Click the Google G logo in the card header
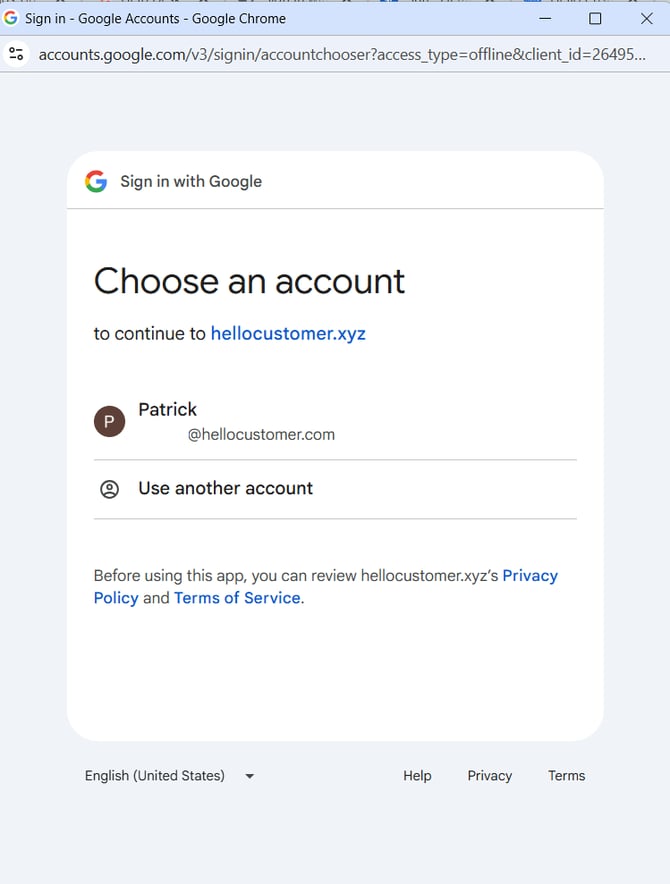This screenshot has width=670, height=884. pos(96,182)
